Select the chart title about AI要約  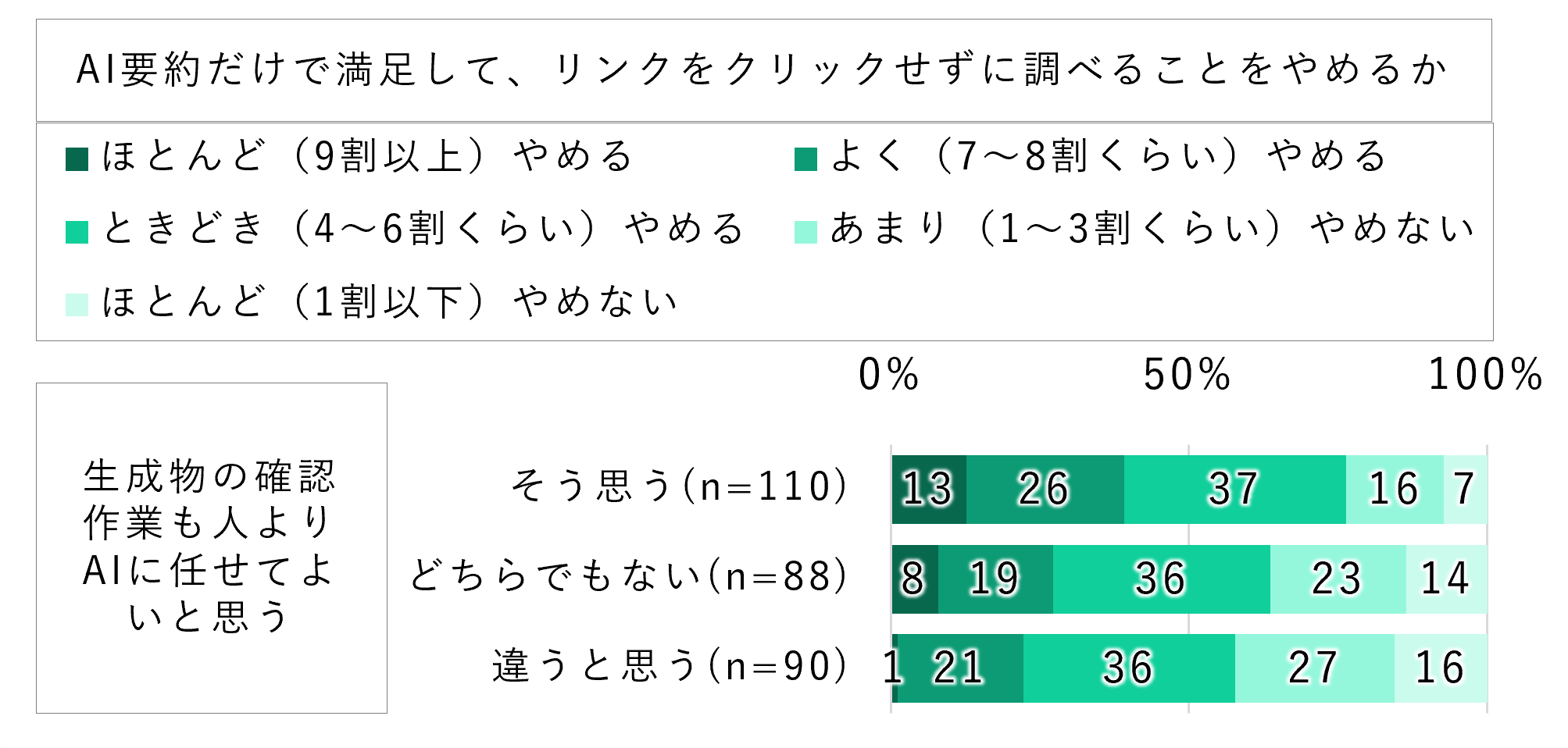(763, 69)
